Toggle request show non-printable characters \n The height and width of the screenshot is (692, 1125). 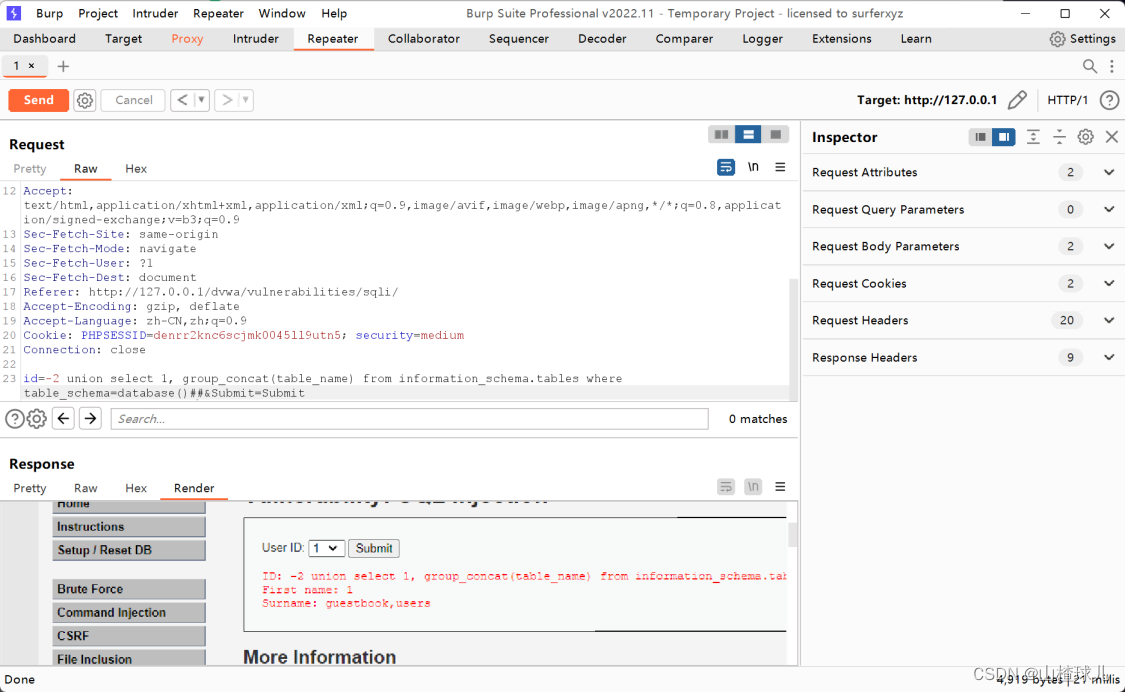point(753,167)
